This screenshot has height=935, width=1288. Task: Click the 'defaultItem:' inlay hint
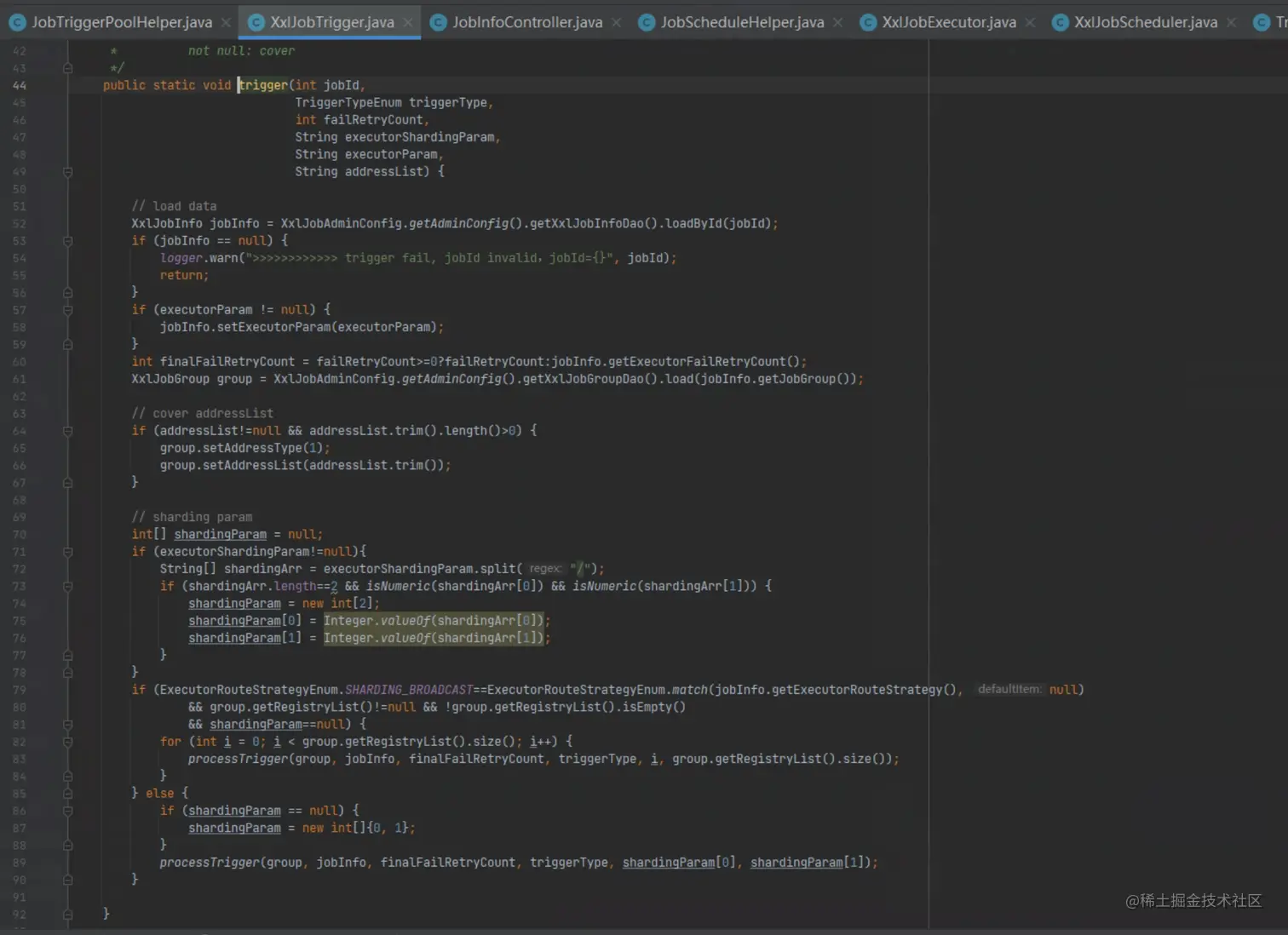coord(1009,690)
